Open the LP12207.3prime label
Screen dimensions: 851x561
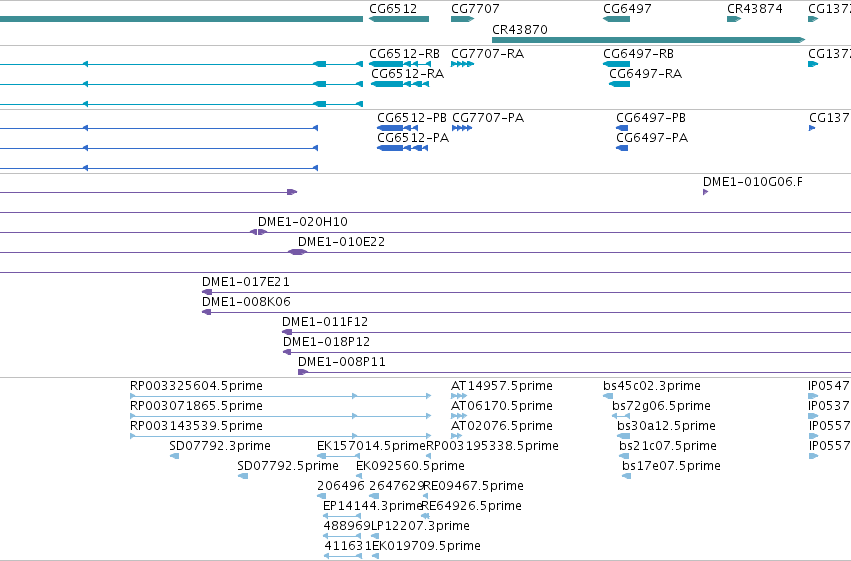(420, 526)
